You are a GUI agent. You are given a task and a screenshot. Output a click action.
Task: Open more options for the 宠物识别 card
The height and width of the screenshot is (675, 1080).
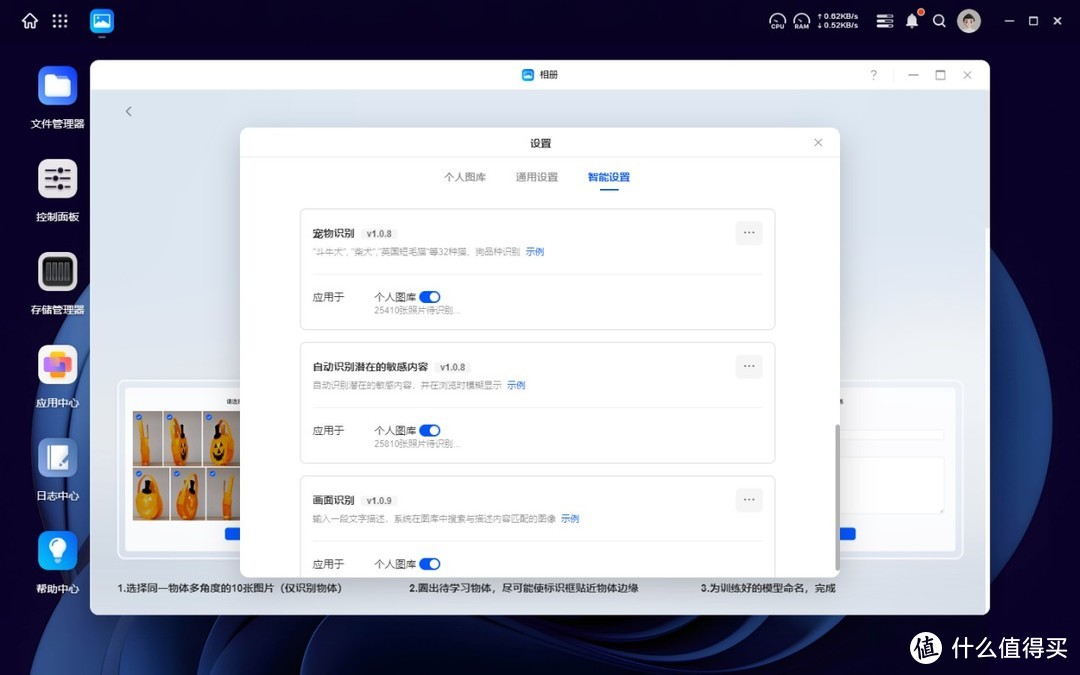point(748,233)
